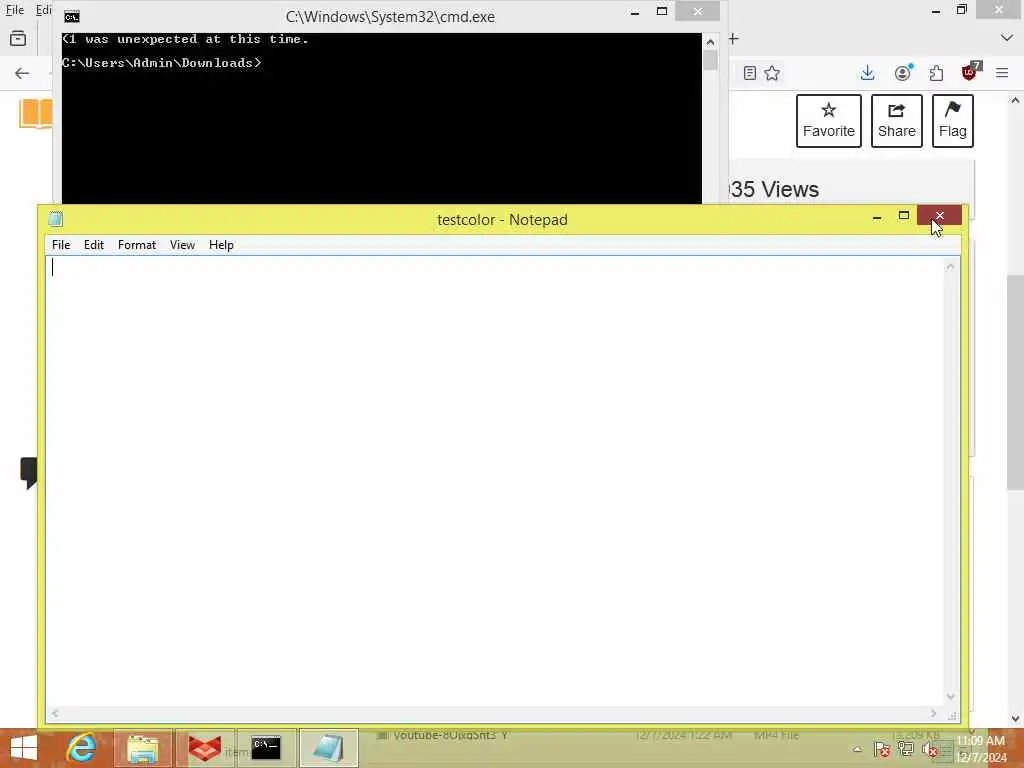Click the browser sidebar tabs icon
The height and width of the screenshot is (768, 1024).
[x=18, y=39]
